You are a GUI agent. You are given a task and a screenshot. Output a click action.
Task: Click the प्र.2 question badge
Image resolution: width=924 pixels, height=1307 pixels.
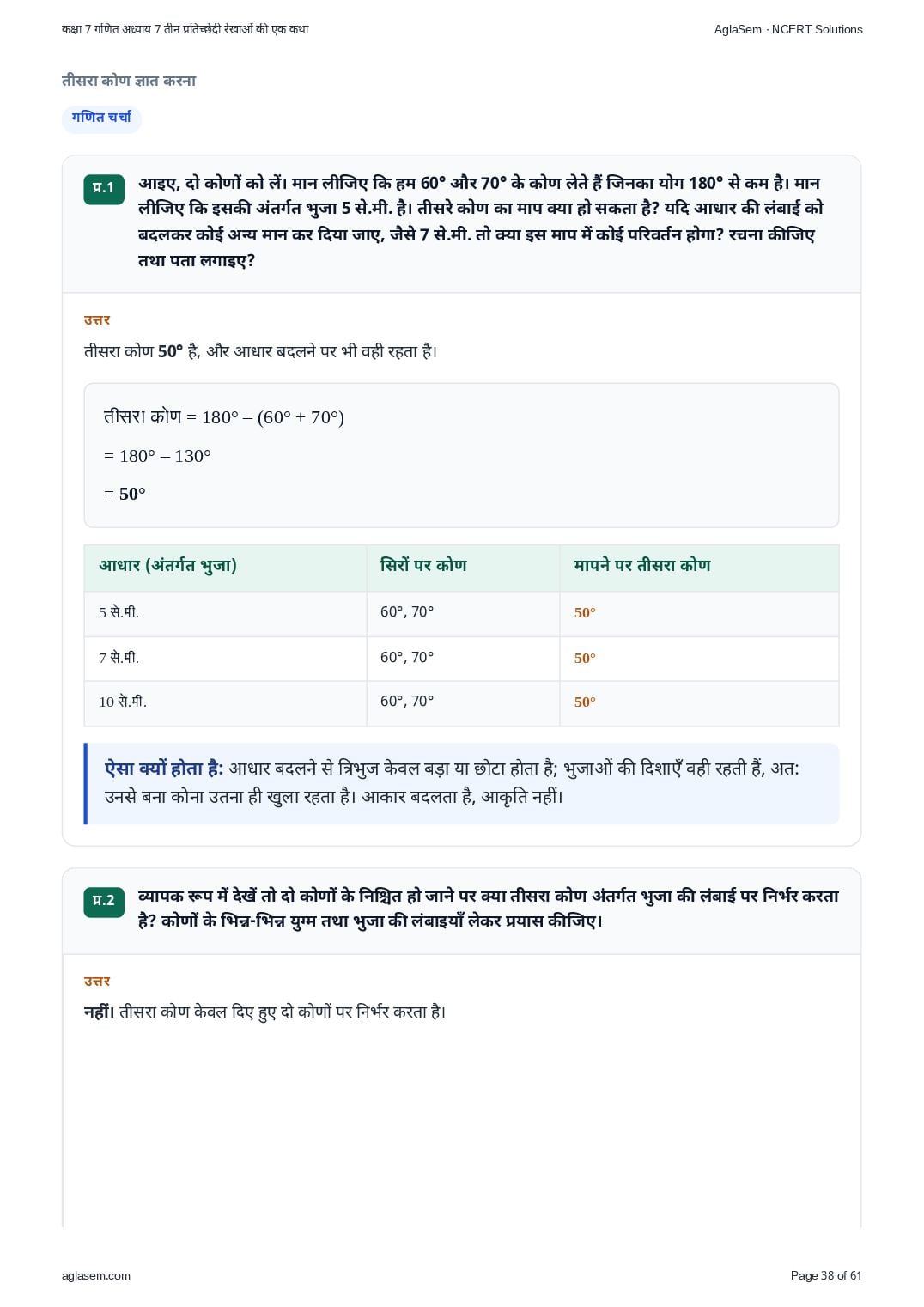coord(104,902)
